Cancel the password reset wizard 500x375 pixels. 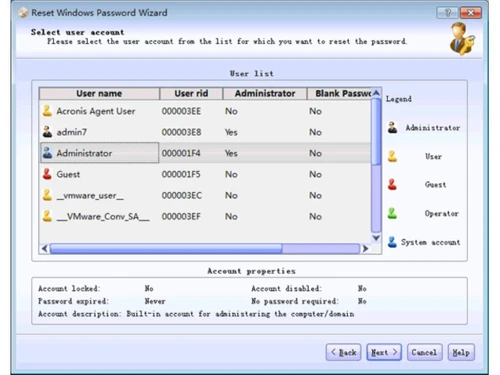coord(425,352)
